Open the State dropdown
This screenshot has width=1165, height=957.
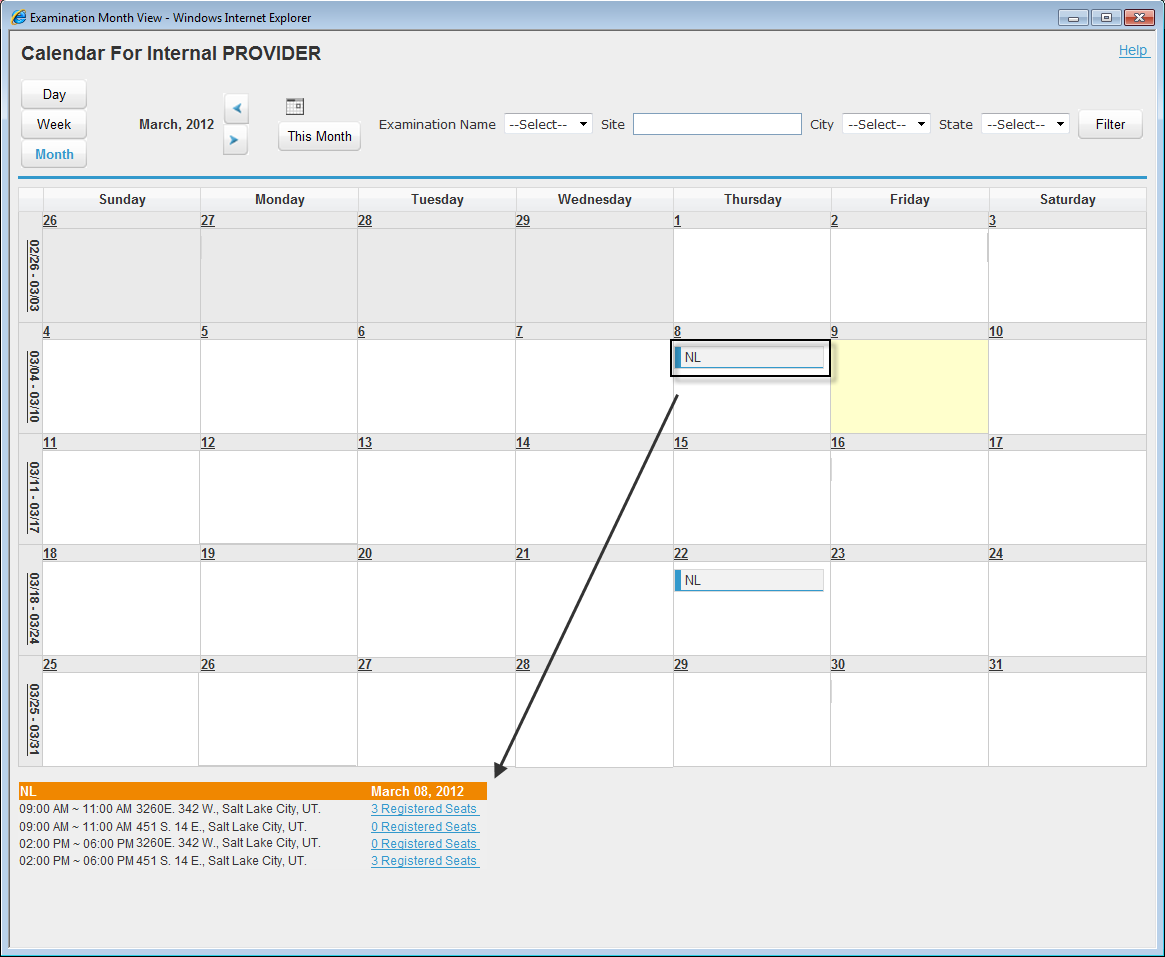click(1025, 124)
